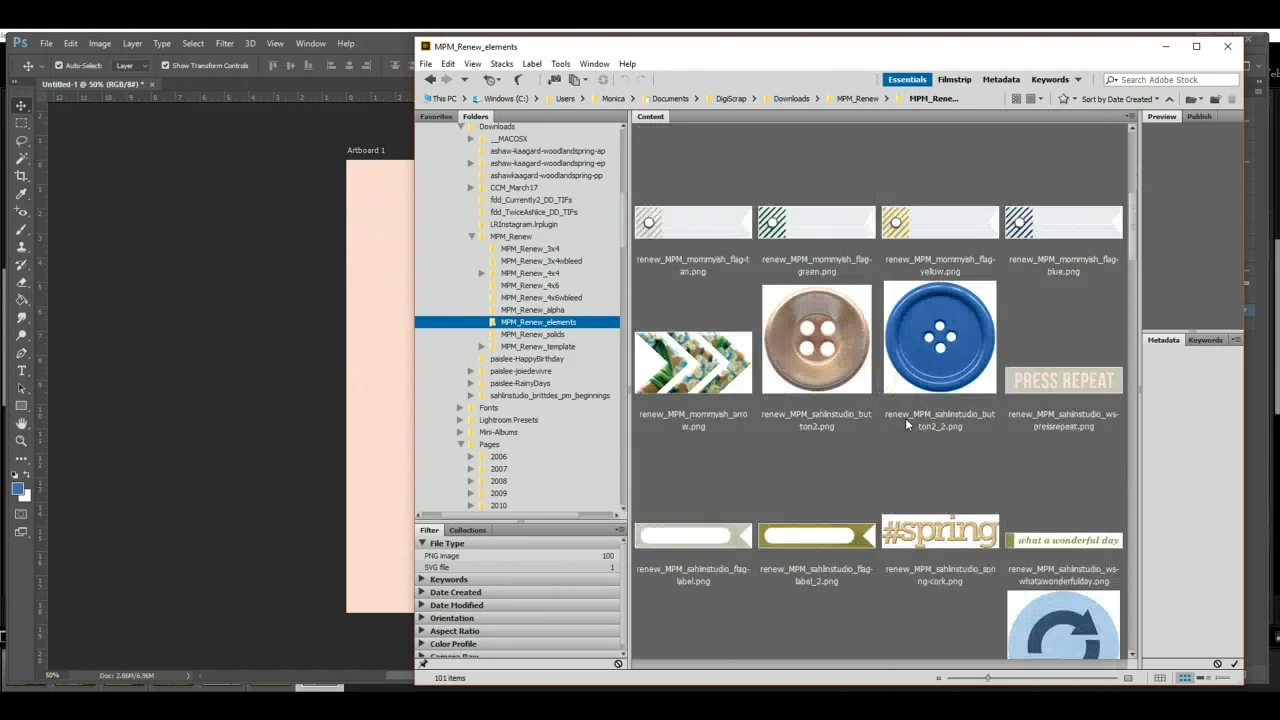Expand the 2006 folder in tree
Image resolution: width=1280 pixels, height=720 pixels.
click(471, 457)
